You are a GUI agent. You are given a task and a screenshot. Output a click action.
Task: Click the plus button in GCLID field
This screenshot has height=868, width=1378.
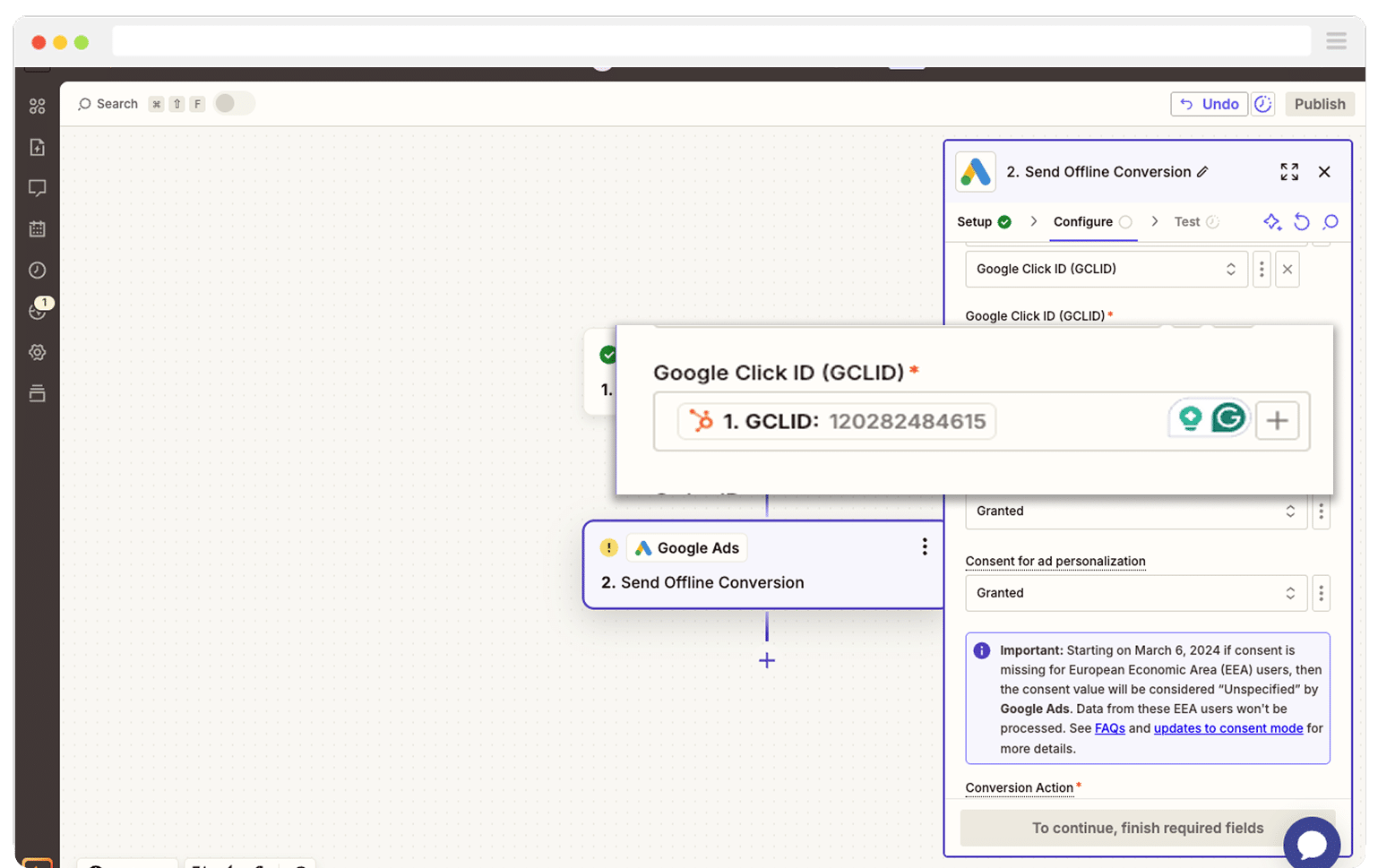pos(1277,420)
